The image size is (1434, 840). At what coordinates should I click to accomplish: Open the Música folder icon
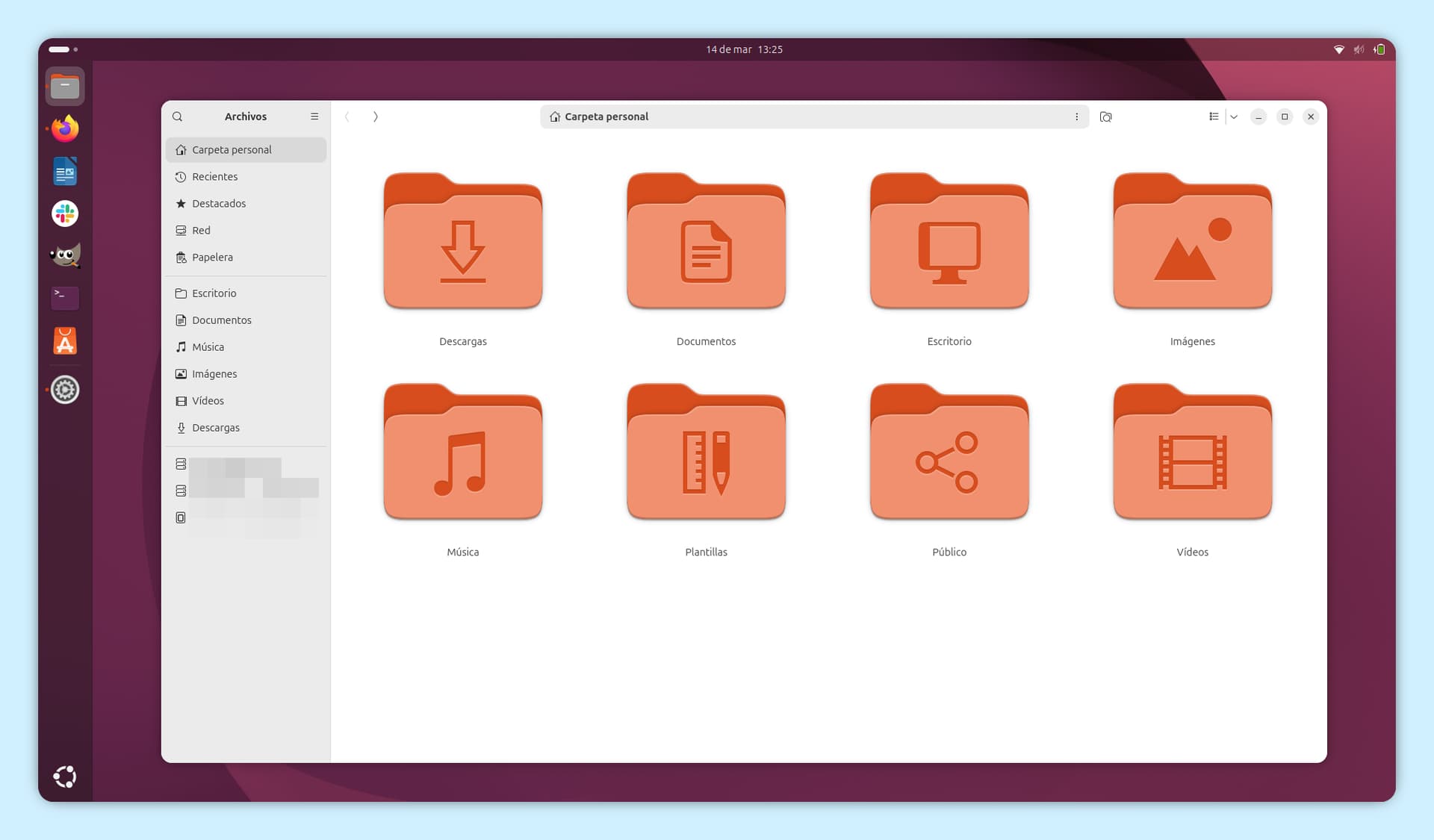[463, 451]
